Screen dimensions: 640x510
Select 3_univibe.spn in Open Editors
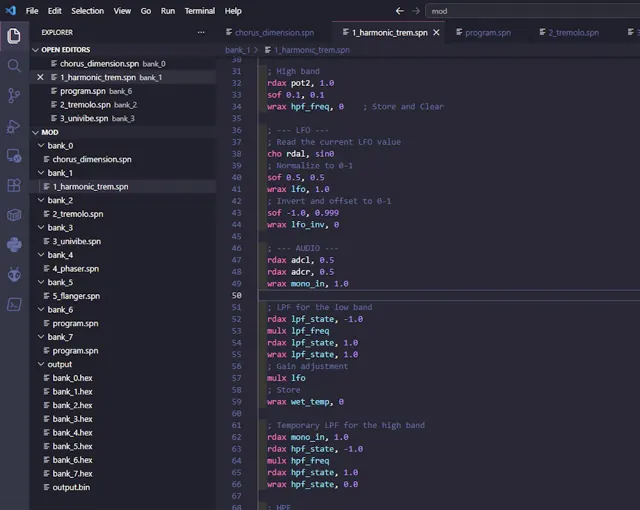[x=122, y=118]
